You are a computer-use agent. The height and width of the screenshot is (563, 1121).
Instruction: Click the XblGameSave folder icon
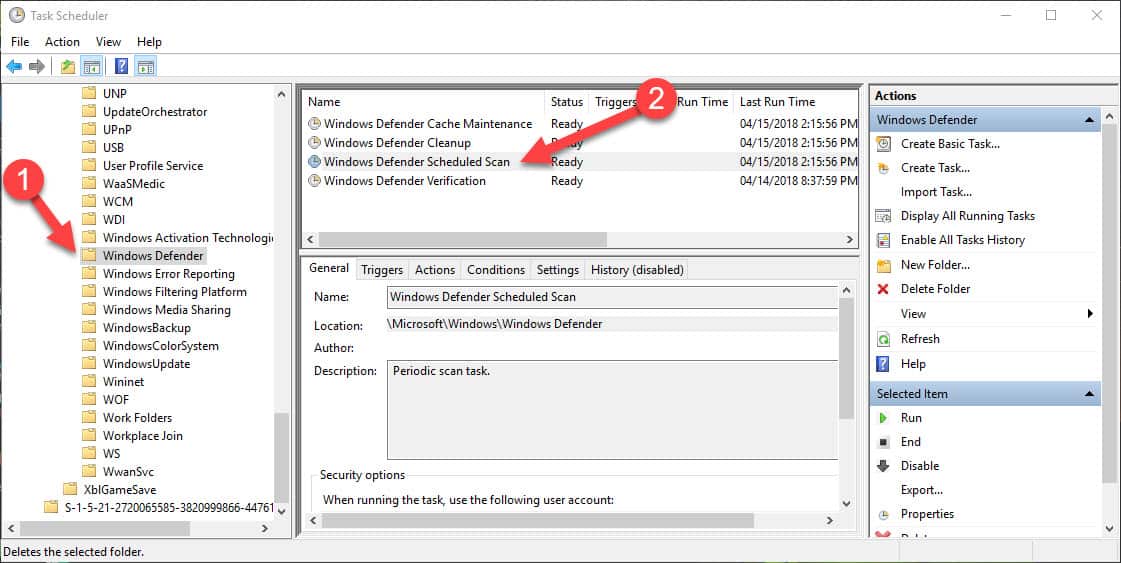point(69,489)
